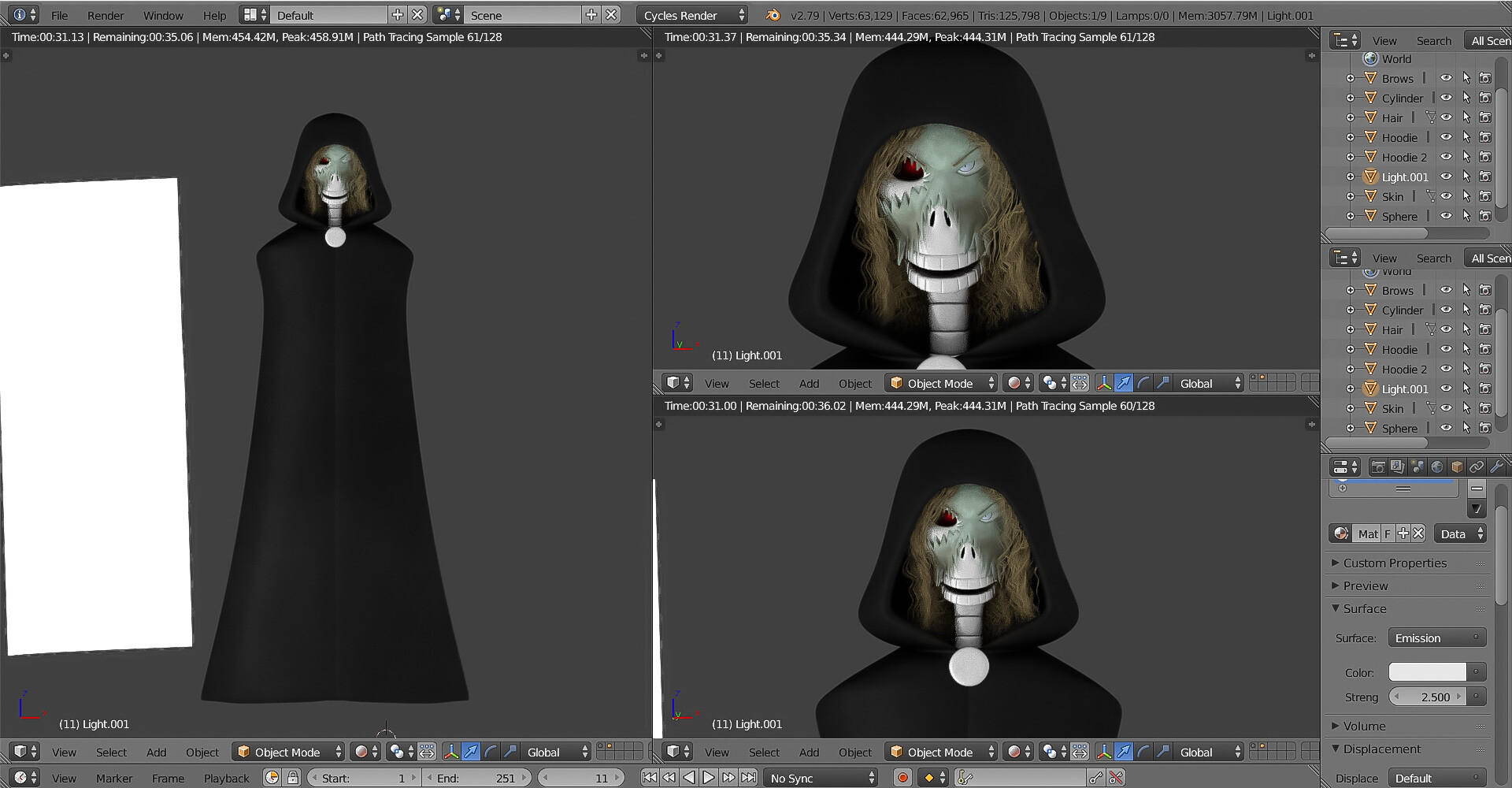Open Cycles Render engine dropdown
The height and width of the screenshot is (788, 1512).
[x=691, y=15]
